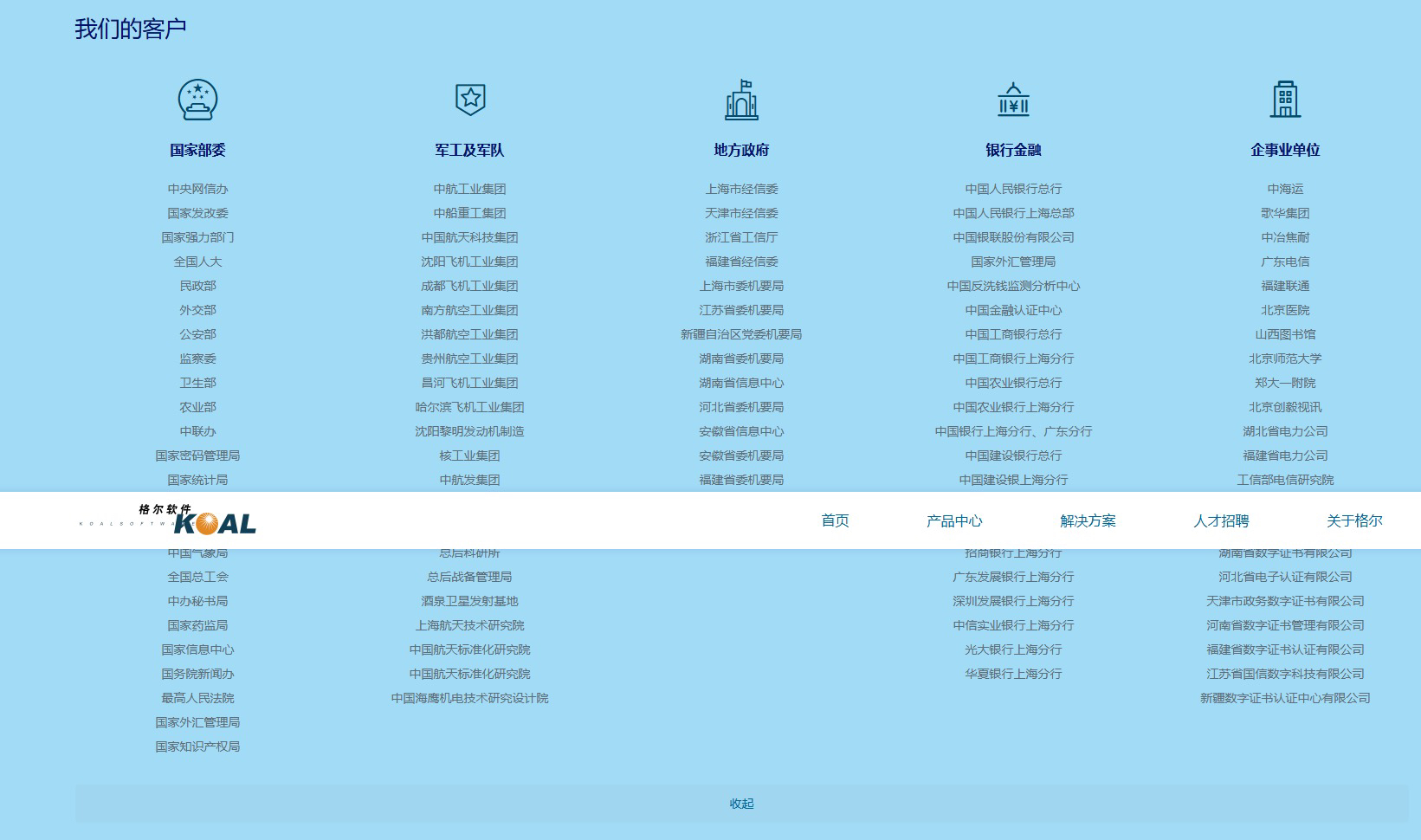
Task: Open 人才招聘 navigation link
Action: tap(1221, 520)
